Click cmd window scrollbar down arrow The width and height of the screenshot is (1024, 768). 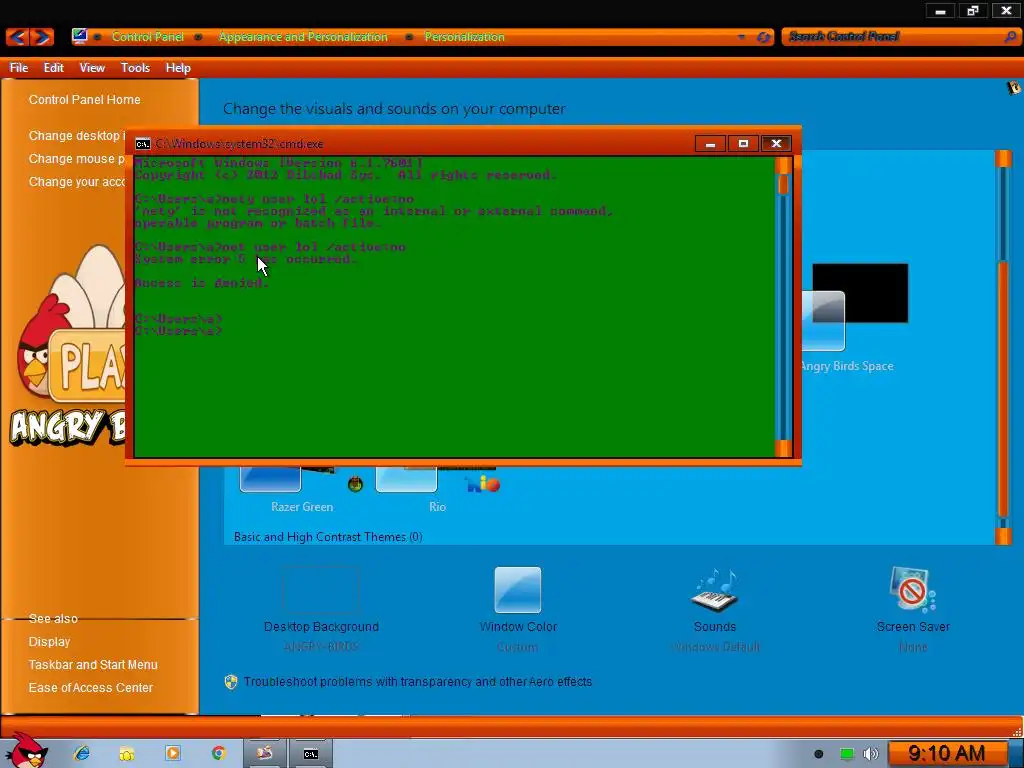783,448
